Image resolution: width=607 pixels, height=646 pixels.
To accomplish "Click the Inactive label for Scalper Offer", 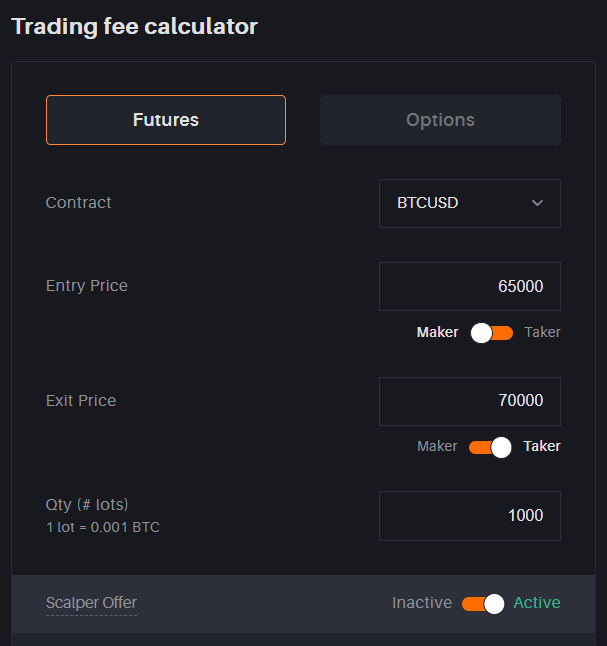I will (x=422, y=603).
